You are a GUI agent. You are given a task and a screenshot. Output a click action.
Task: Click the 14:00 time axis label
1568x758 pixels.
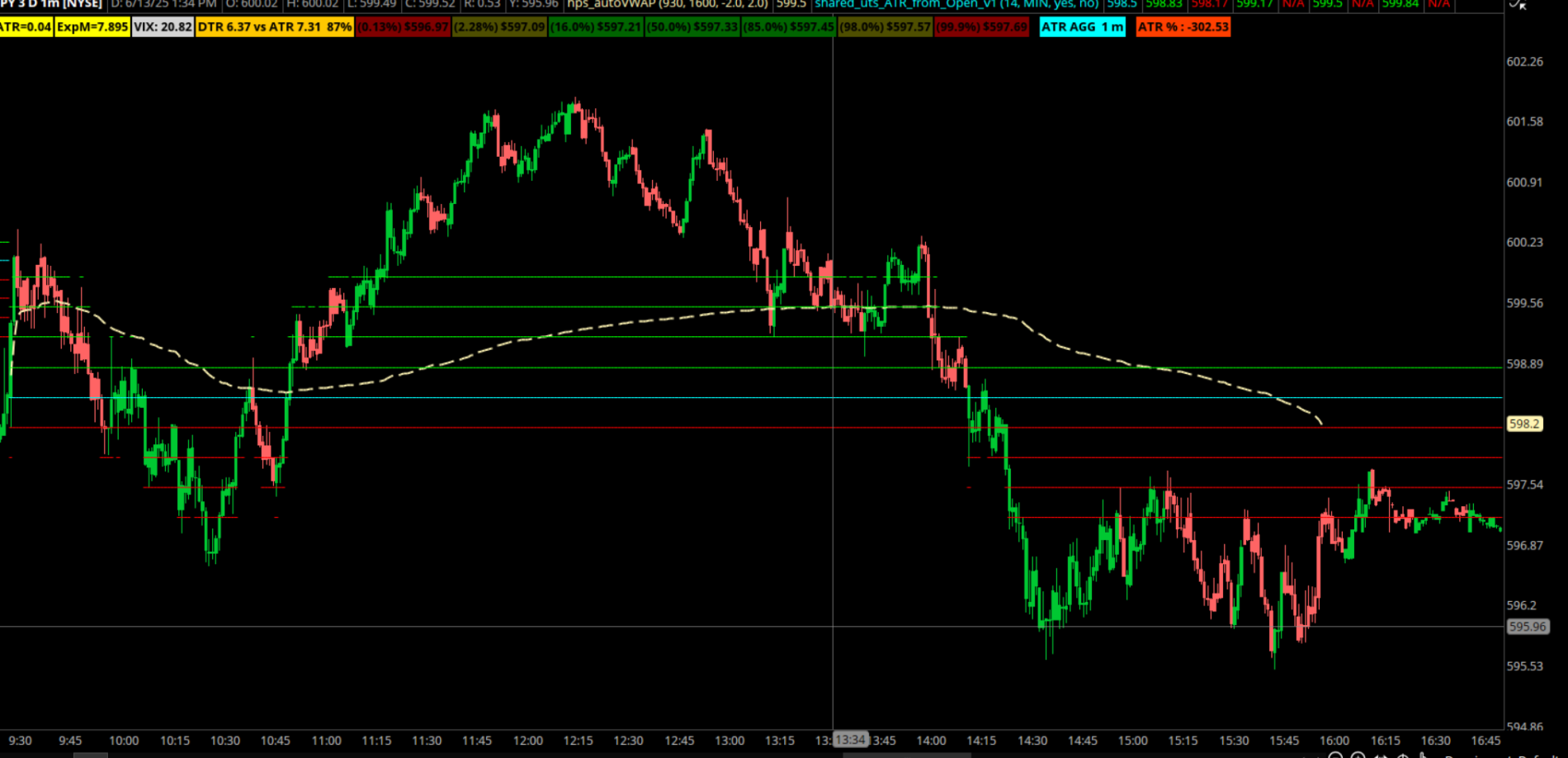[931, 741]
